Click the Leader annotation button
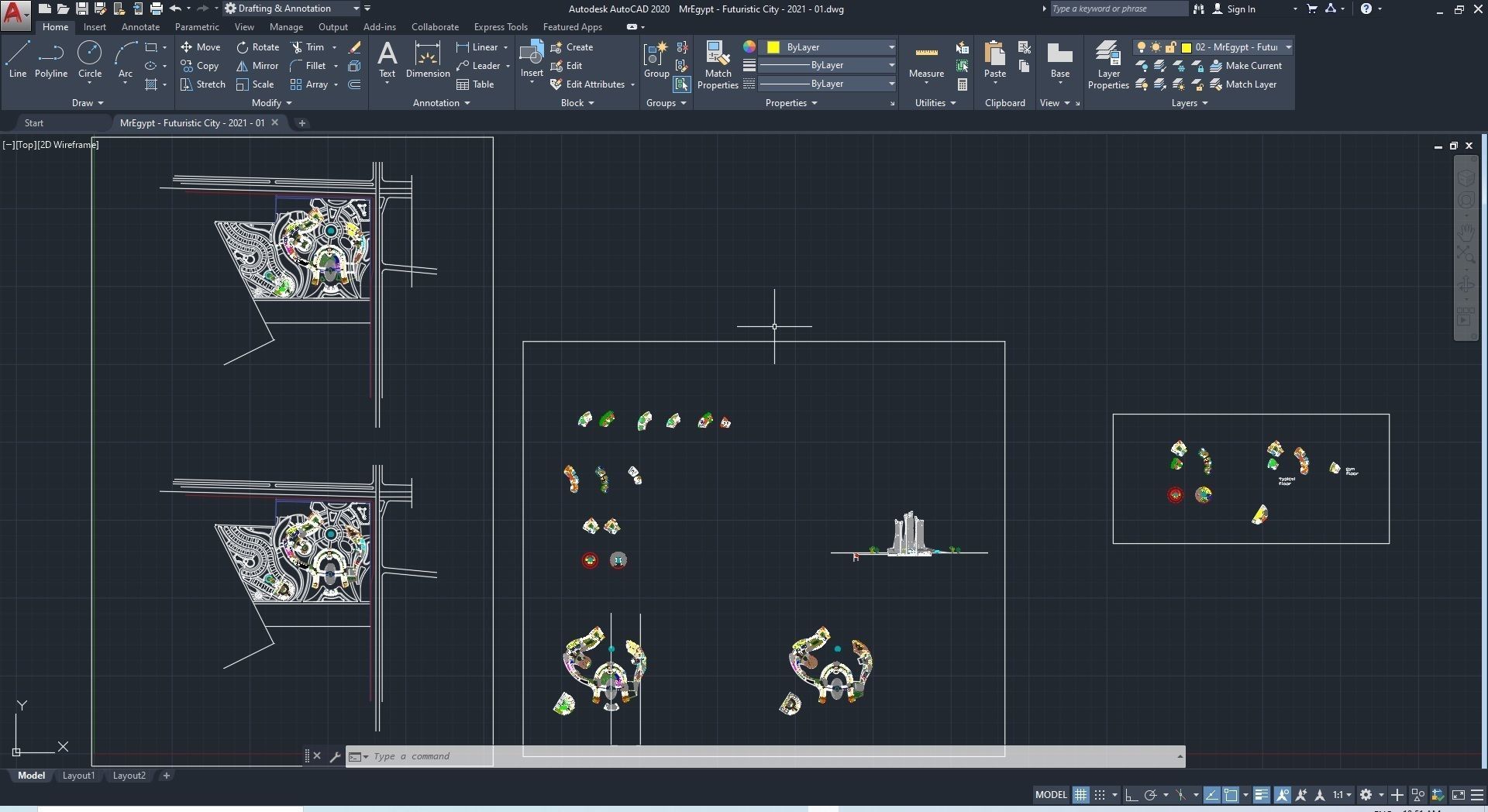The width and height of the screenshot is (1488, 812). click(x=478, y=66)
